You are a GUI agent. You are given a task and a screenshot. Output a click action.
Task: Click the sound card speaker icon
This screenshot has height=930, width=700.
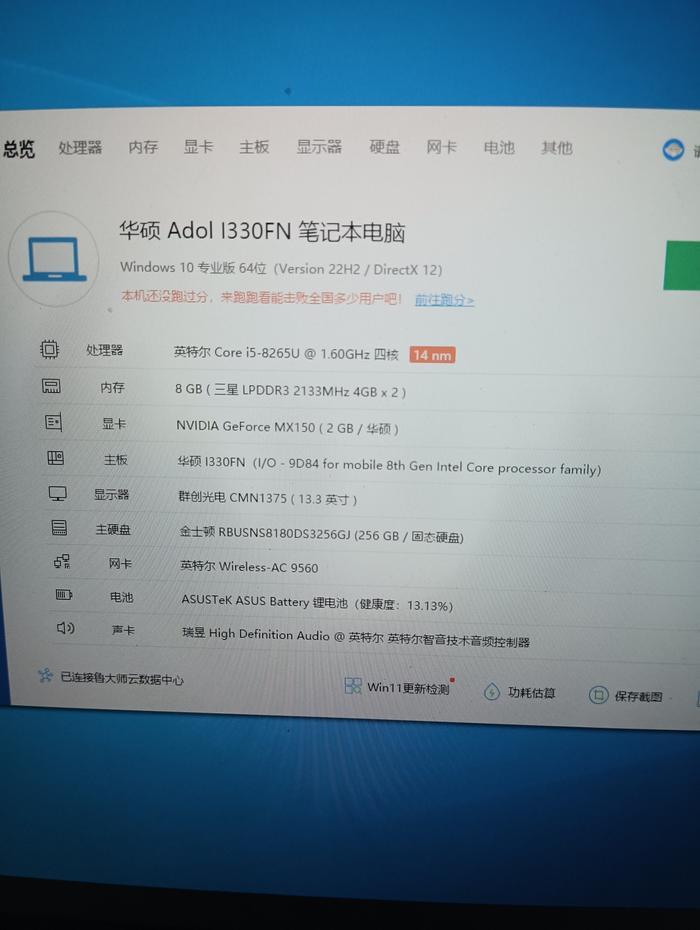[65, 628]
